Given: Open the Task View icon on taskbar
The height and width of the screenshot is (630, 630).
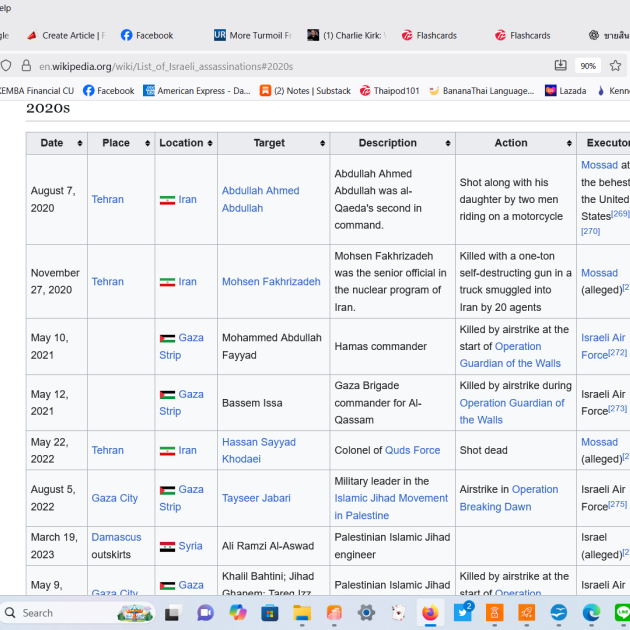Looking at the screenshot, I should coord(173,612).
